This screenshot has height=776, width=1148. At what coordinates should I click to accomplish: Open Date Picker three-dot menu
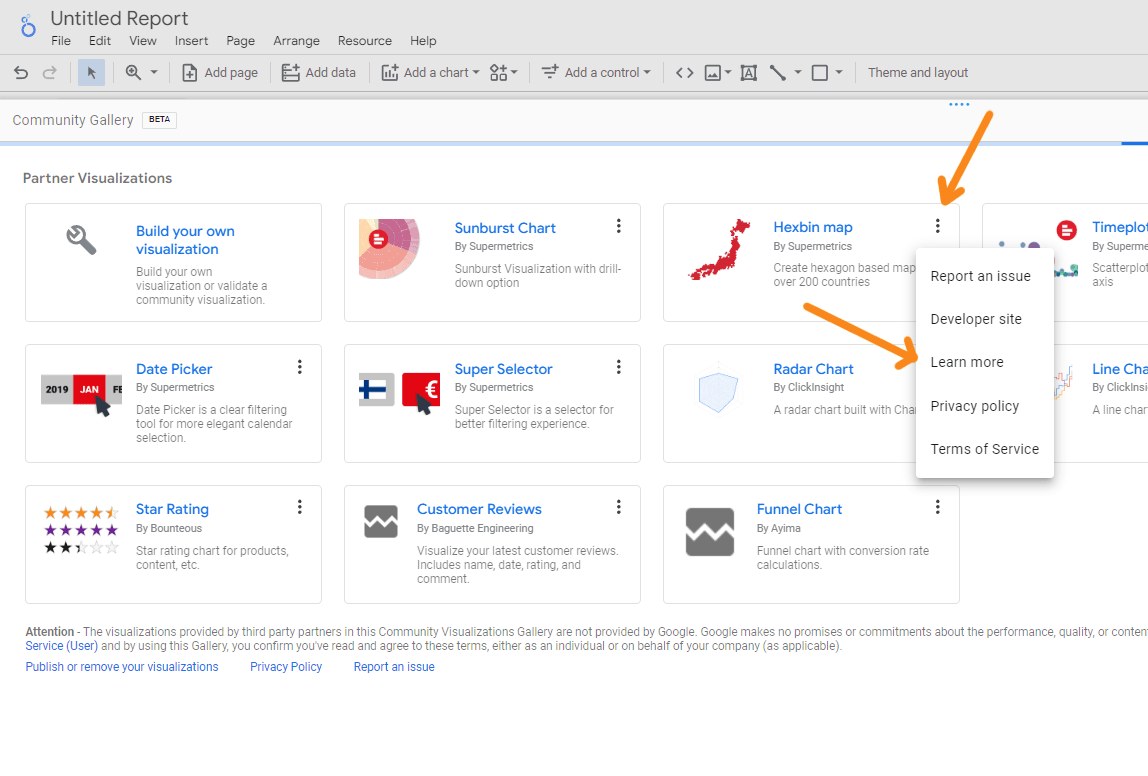click(299, 367)
